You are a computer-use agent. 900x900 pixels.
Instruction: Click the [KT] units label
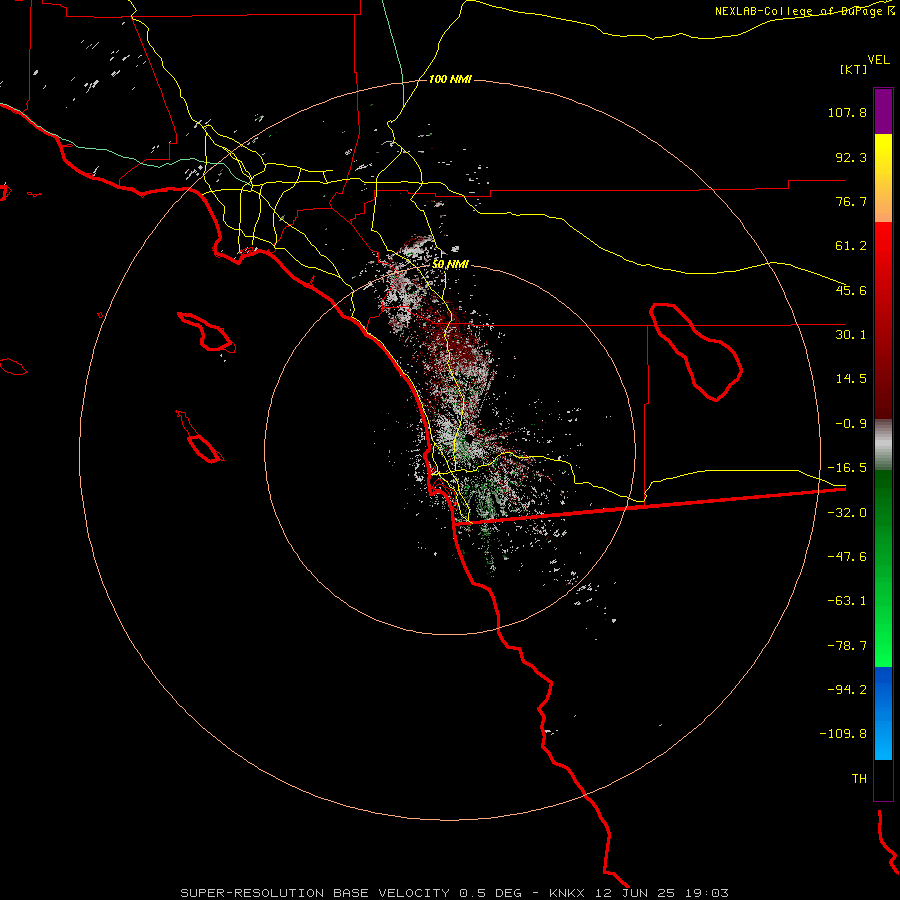coord(854,69)
